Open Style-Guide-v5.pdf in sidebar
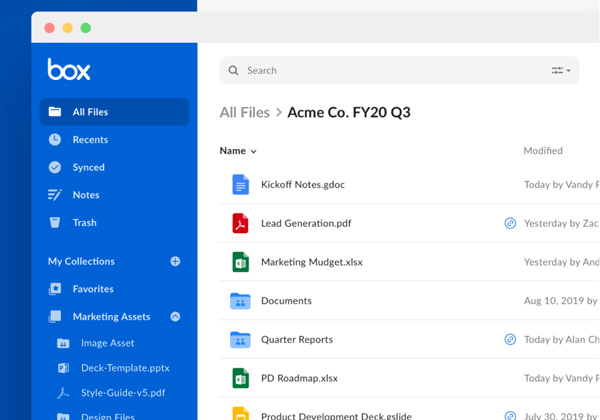Screen dimensions: 600x420 point(123,392)
